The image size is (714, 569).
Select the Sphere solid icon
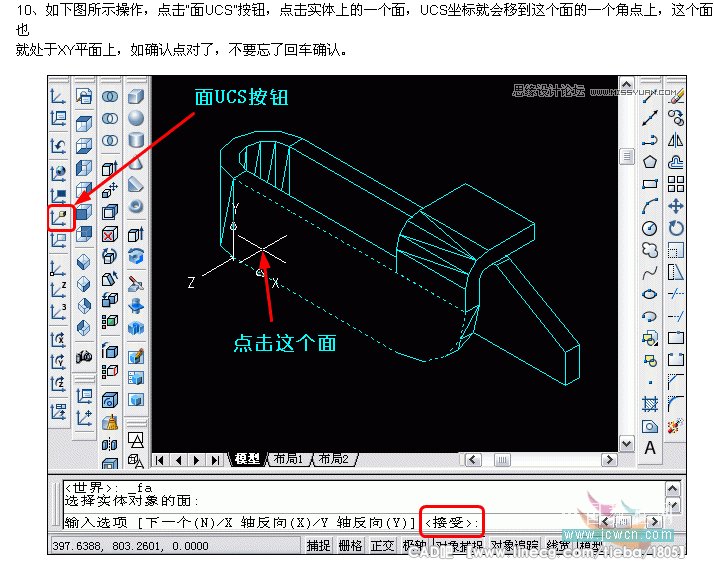point(136,118)
